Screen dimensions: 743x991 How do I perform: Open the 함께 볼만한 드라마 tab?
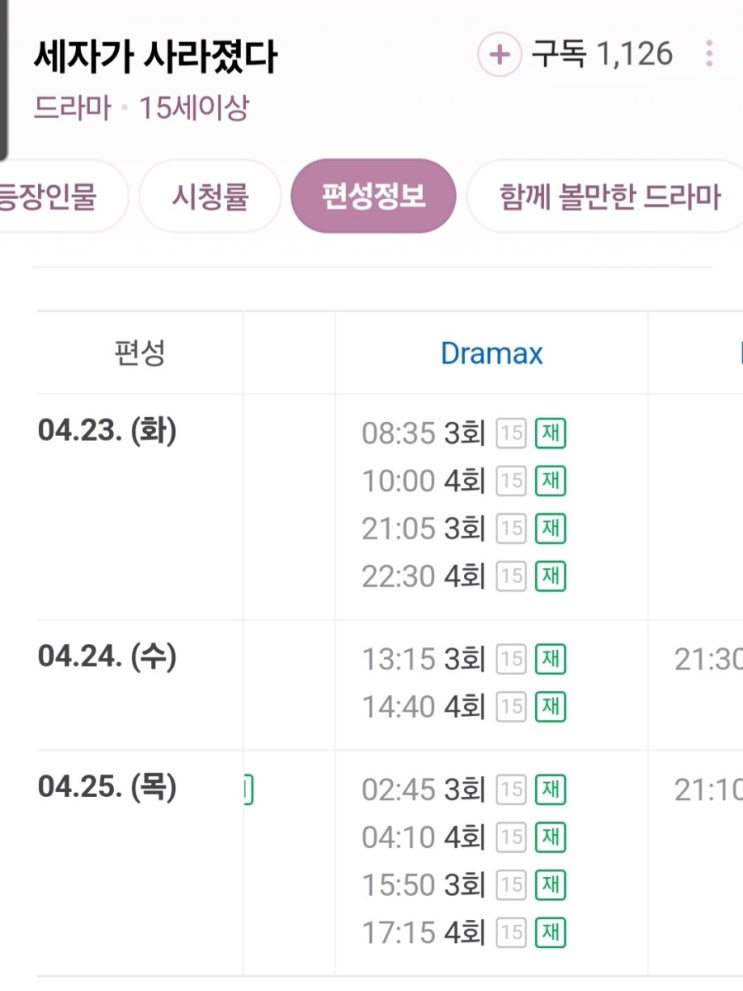[608, 196]
